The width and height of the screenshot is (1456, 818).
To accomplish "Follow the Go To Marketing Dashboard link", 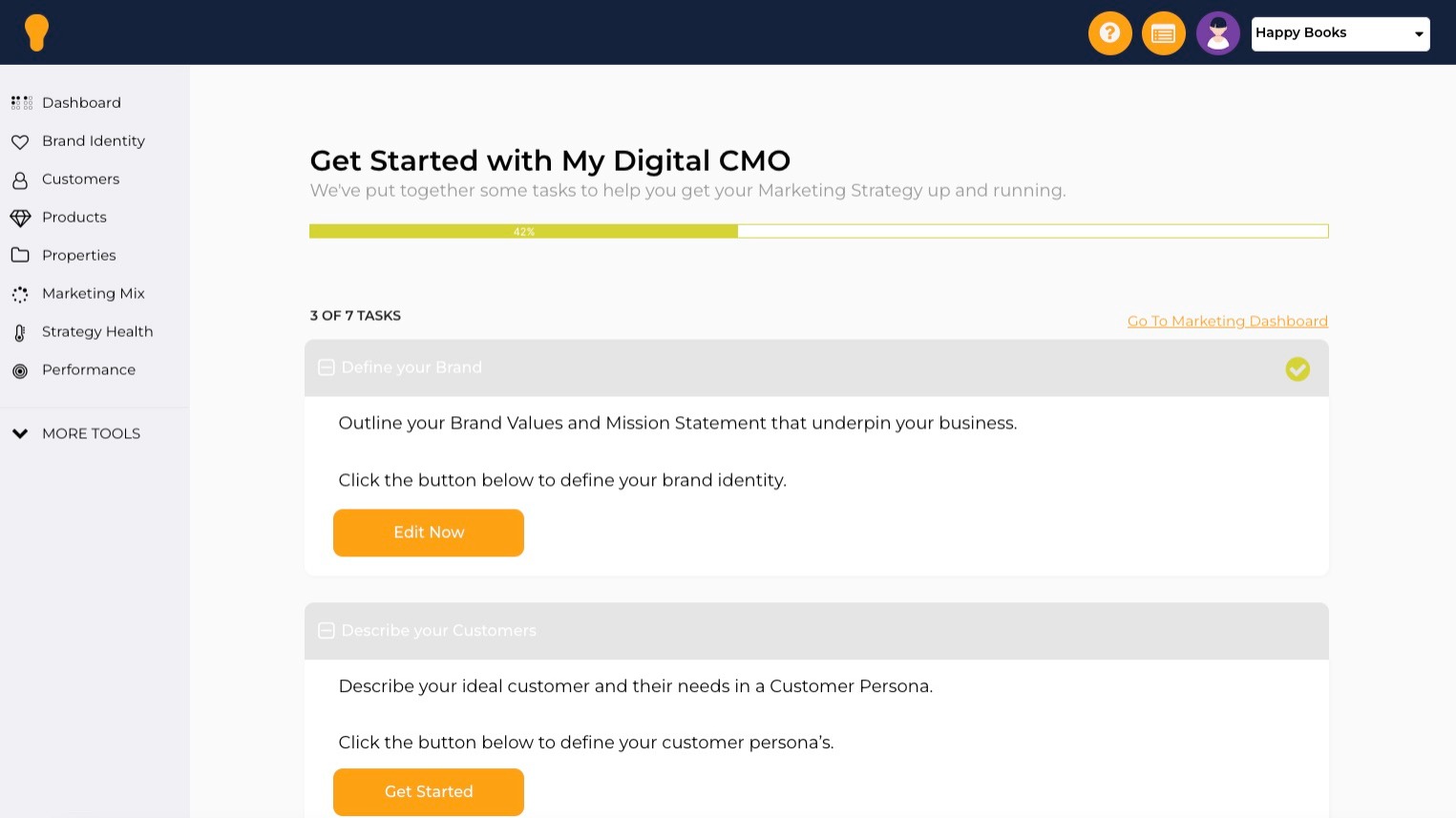I will pos(1227,321).
